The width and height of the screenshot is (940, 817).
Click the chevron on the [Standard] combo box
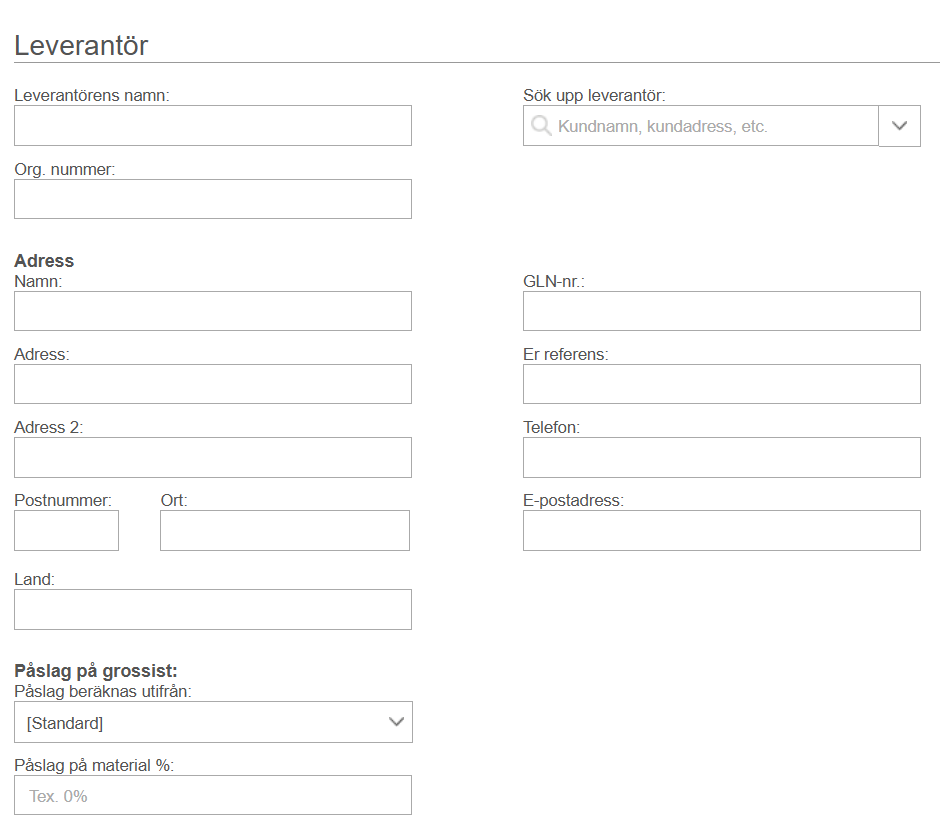click(397, 722)
